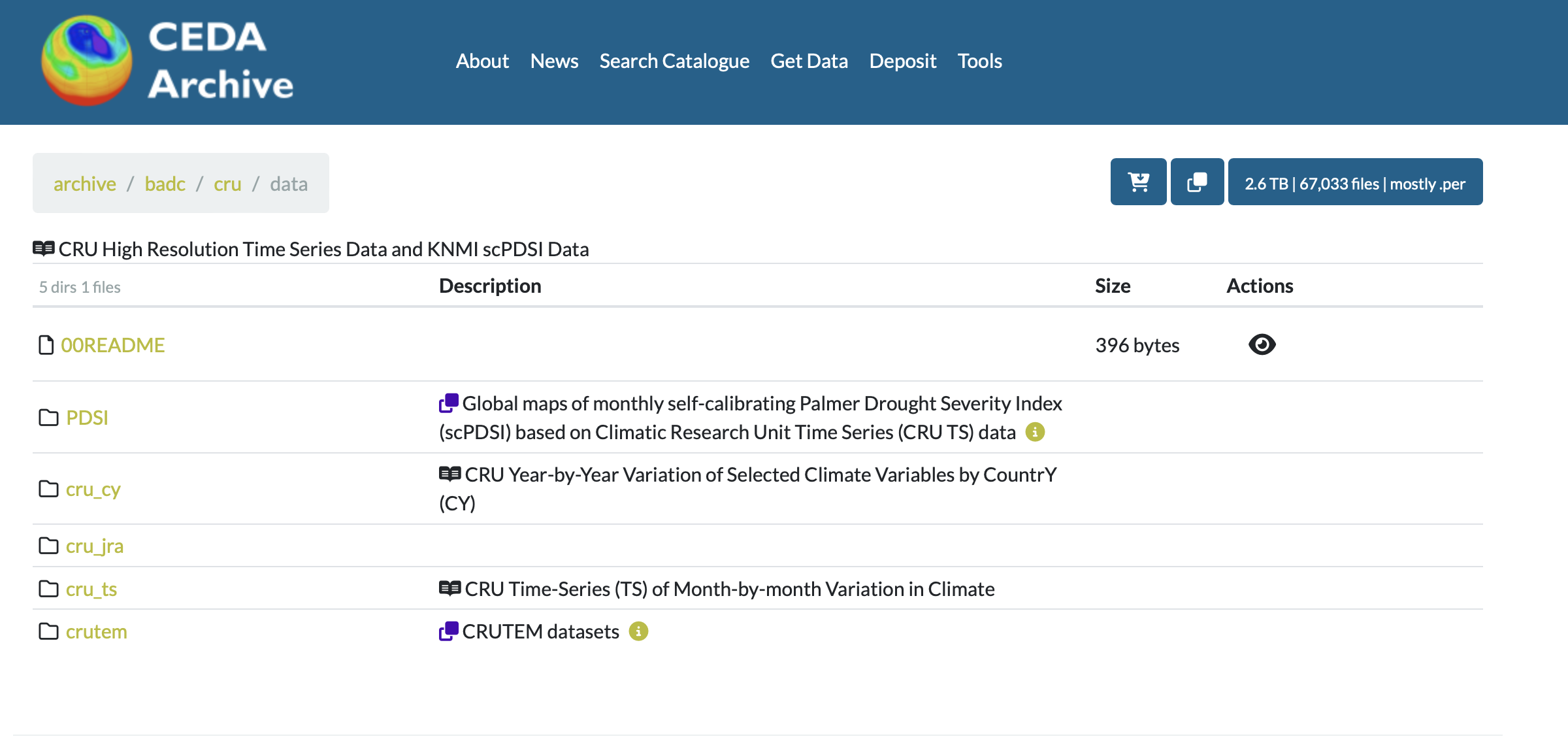Navigate to archive in the breadcrumb
This screenshot has height=745, width=1568.
click(85, 184)
